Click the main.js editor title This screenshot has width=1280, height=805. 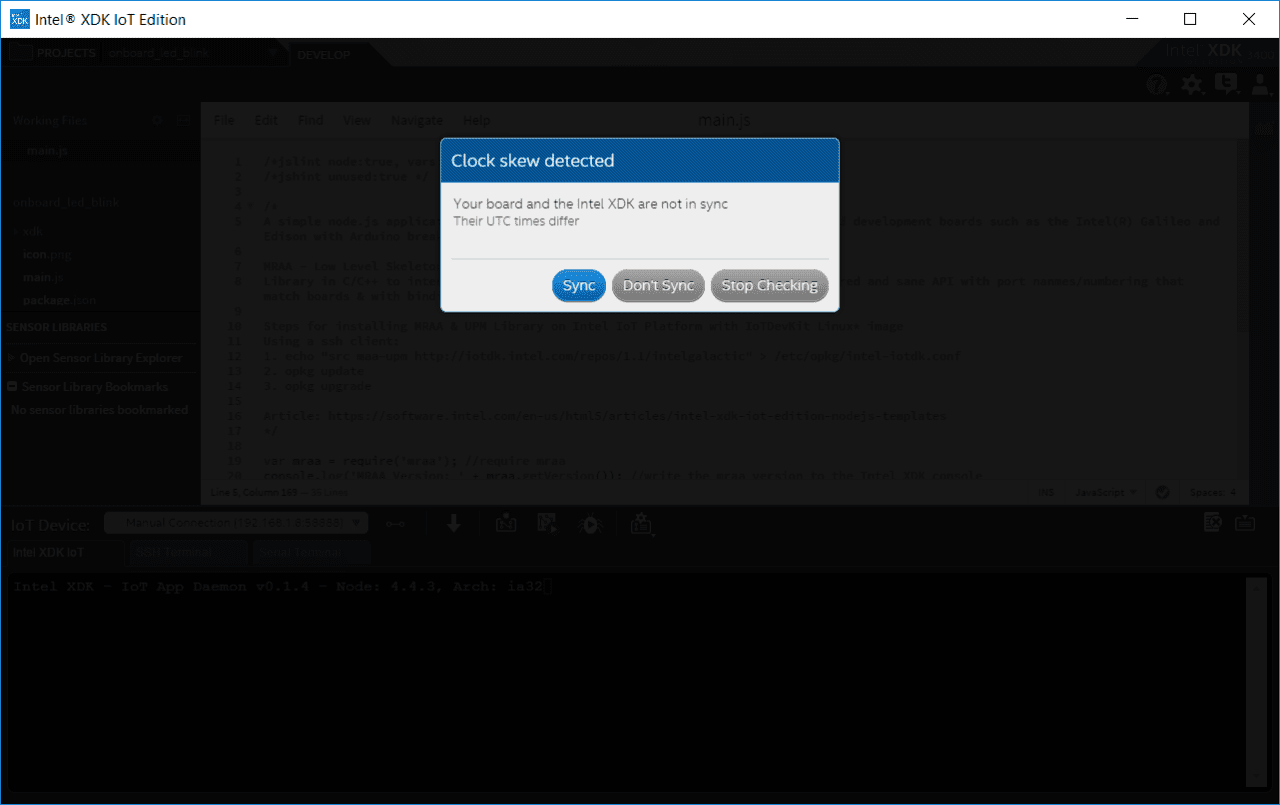point(725,120)
